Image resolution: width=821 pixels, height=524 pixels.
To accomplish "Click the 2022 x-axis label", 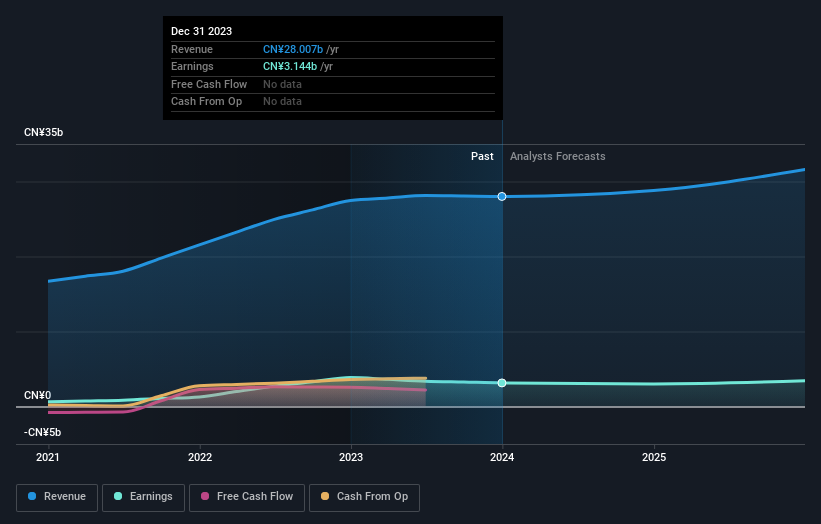I will coord(200,457).
